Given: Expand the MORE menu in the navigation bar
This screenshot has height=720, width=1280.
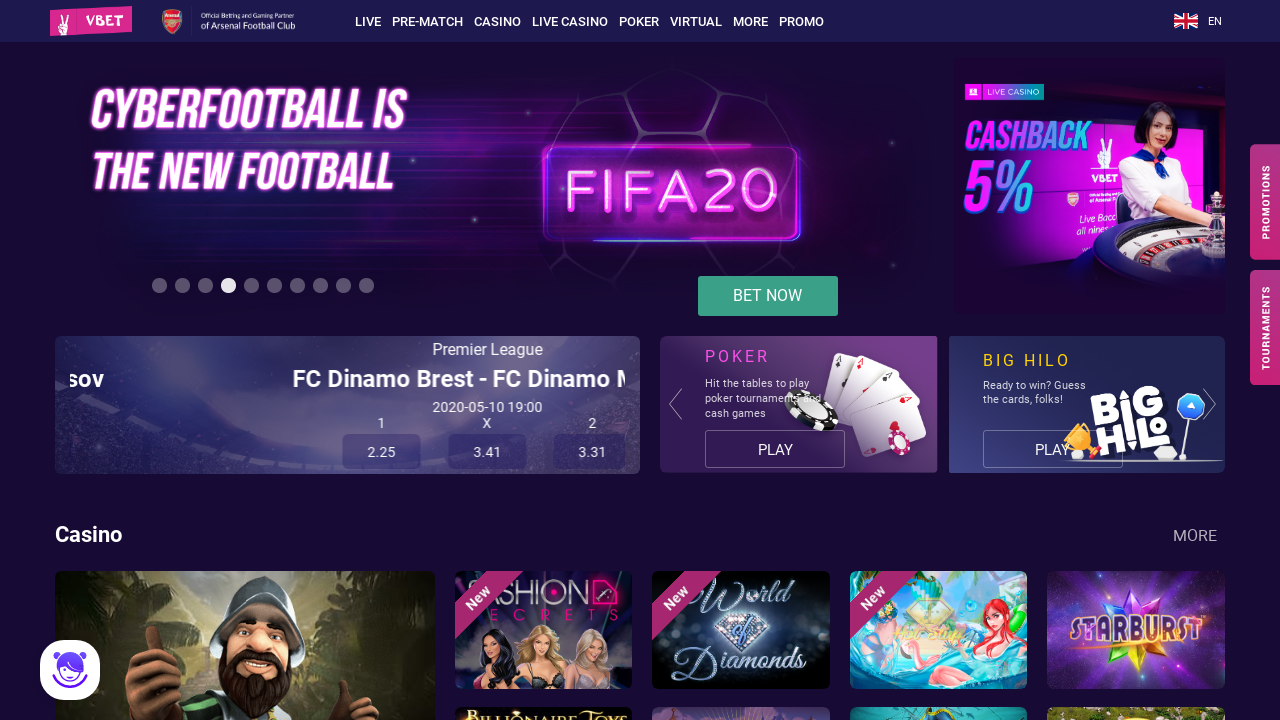Looking at the screenshot, I should pyautogui.click(x=750, y=21).
